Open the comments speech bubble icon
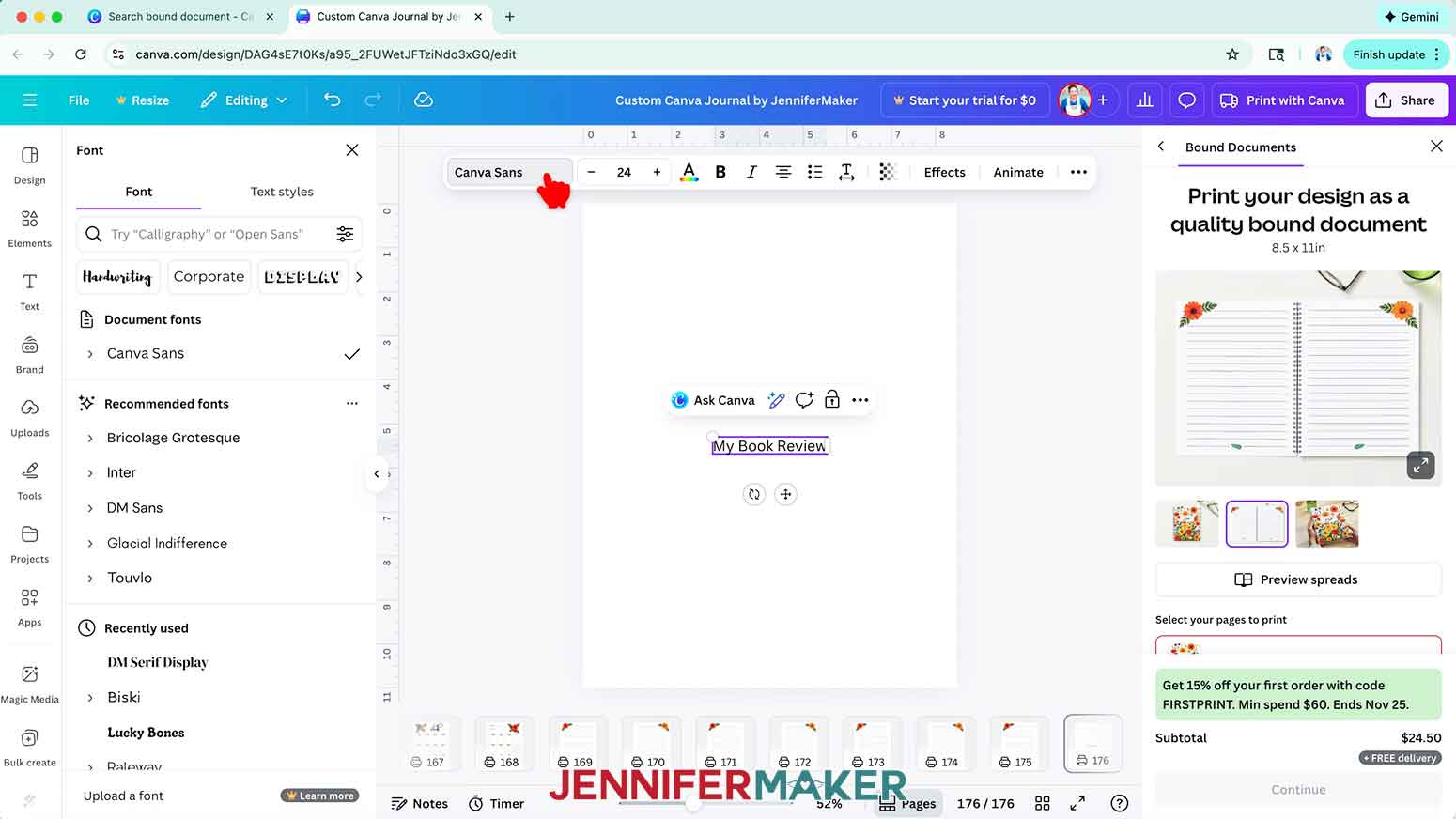The height and width of the screenshot is (819, 1456). pyautogui.click(x=1186, y=100)
